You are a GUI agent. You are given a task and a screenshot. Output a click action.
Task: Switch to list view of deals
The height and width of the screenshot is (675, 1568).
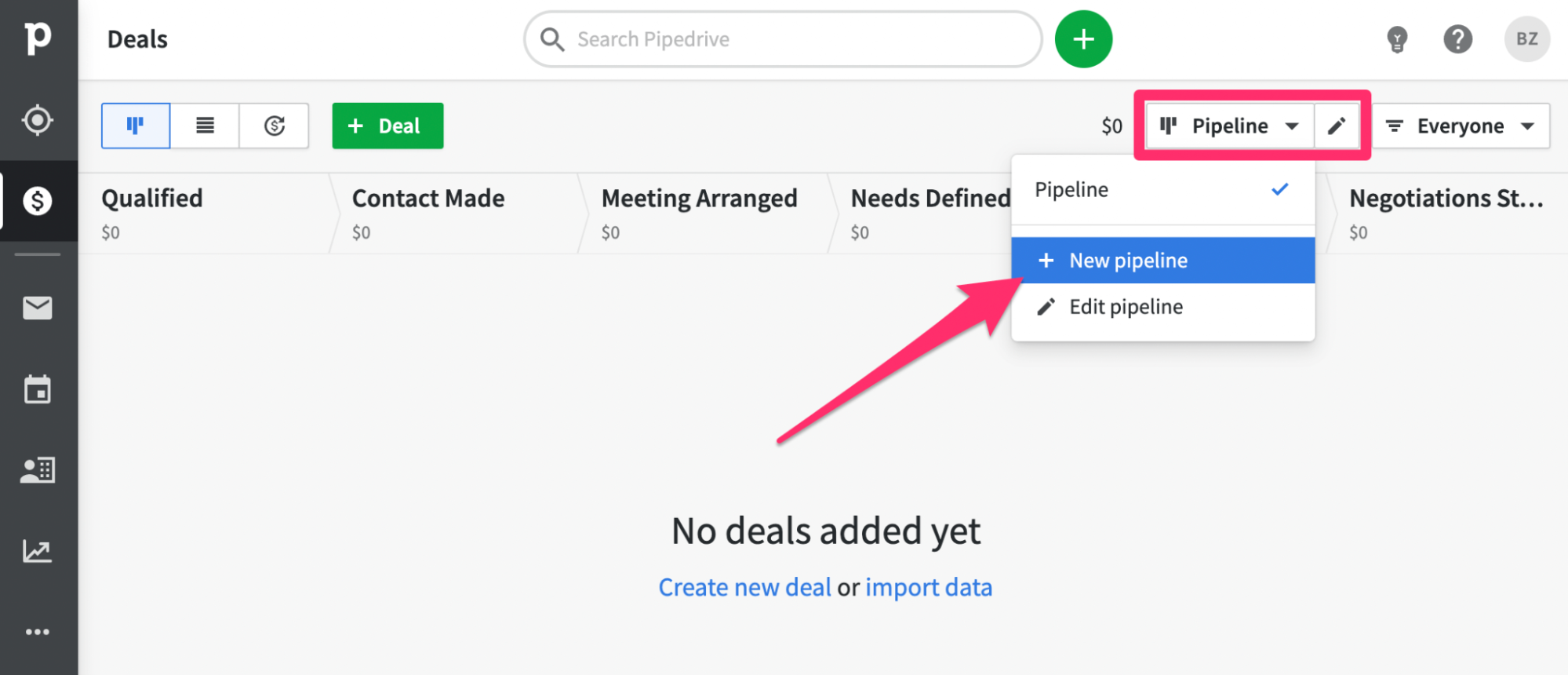(x=205, y=126)
